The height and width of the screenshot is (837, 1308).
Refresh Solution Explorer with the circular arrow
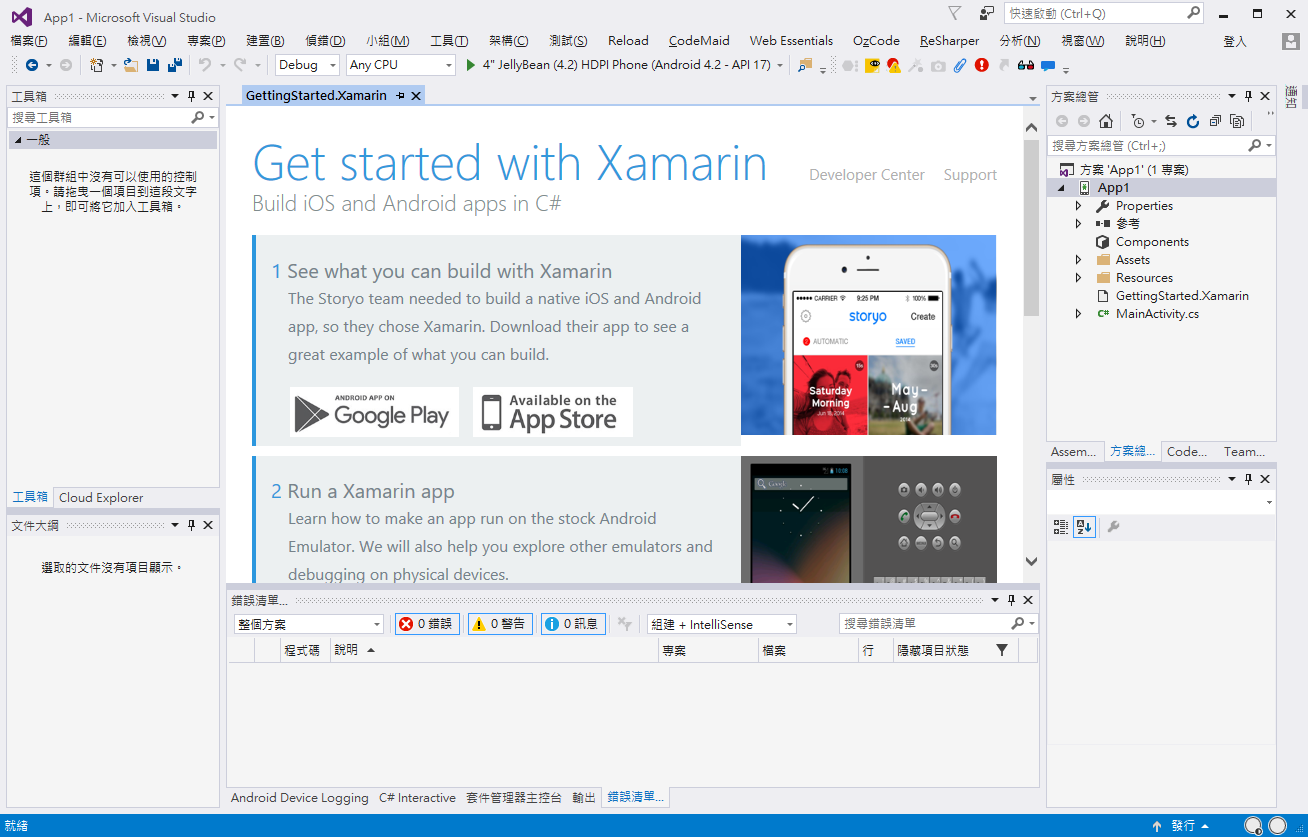(1193, 121)
